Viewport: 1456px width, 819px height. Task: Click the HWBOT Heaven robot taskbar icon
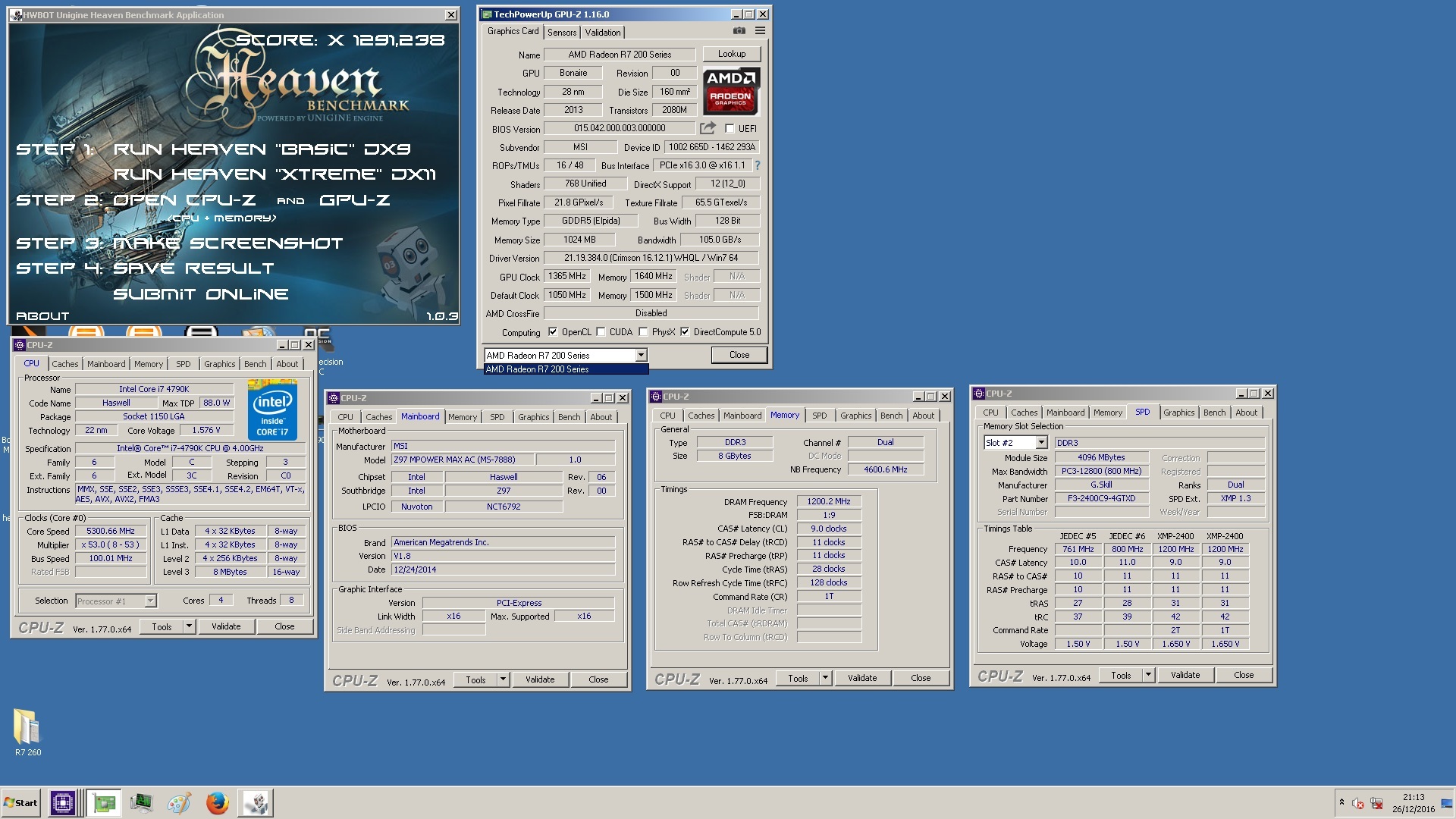(256, 803)
